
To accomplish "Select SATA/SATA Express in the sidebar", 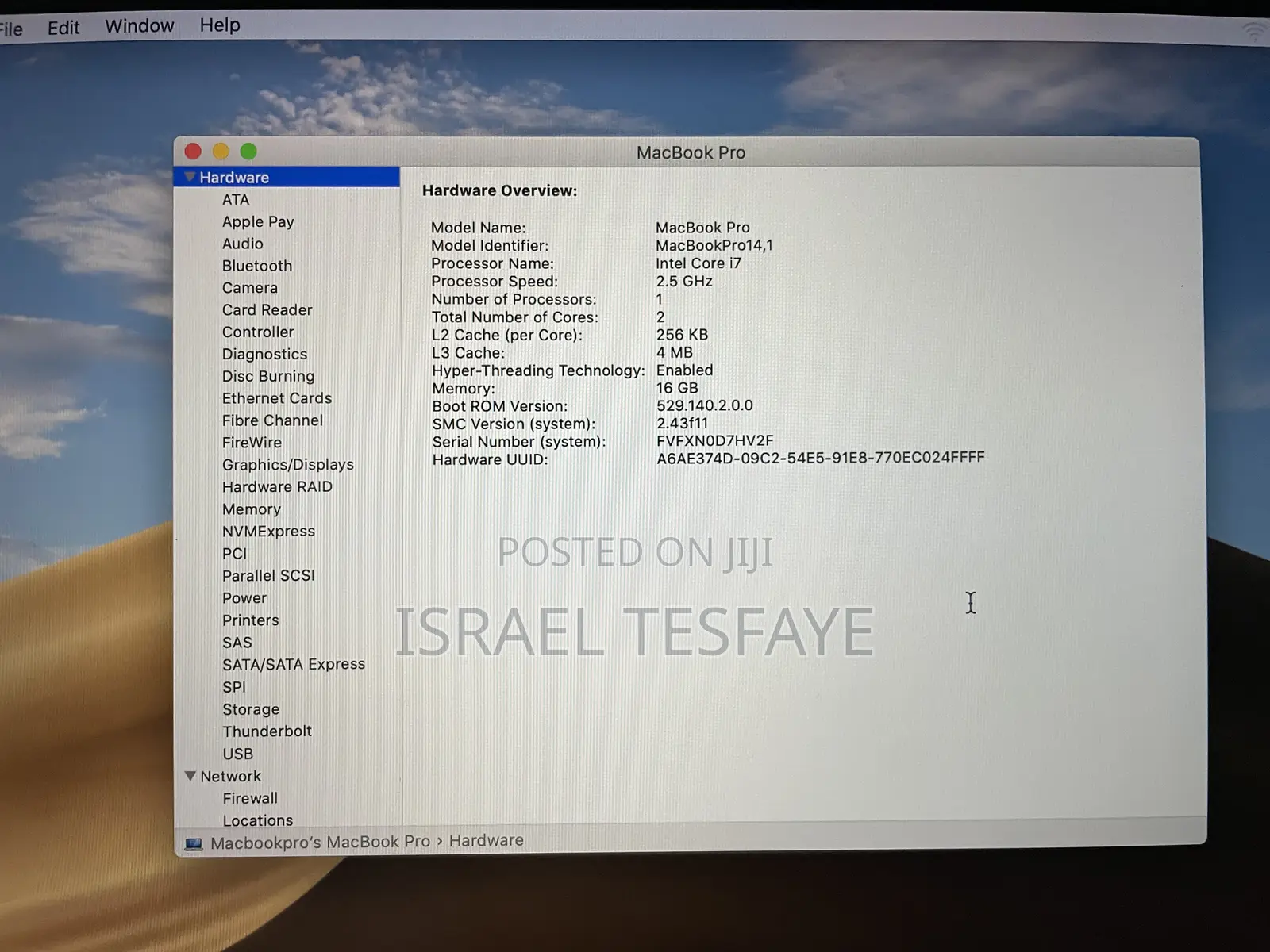I will click(x=294, y=664).
